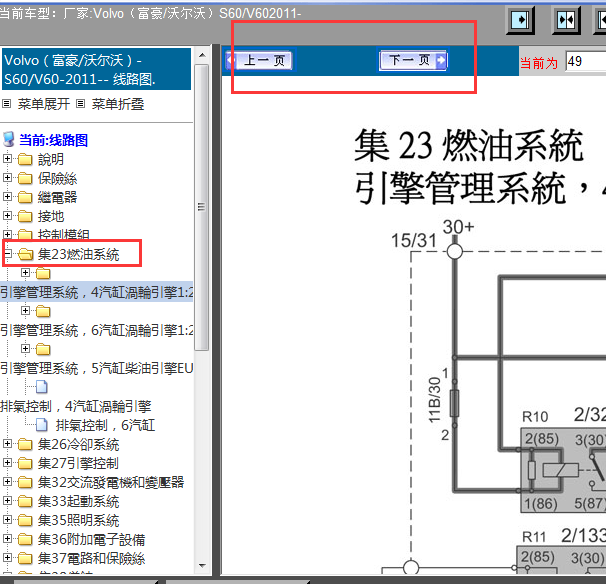Expand the subfolder above 引擎管理系統，5汽缸柴油 entry

coord(25,349)
